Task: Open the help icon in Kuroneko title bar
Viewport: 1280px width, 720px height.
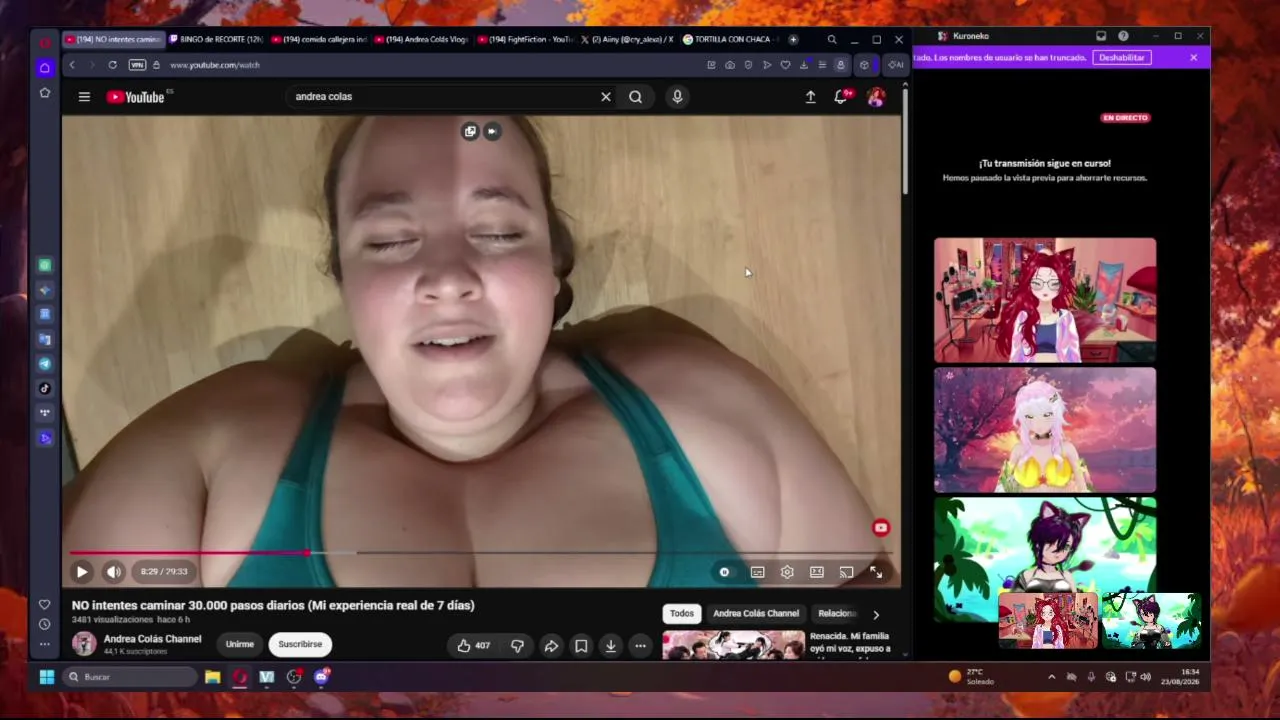Action: pos(1123,36)
